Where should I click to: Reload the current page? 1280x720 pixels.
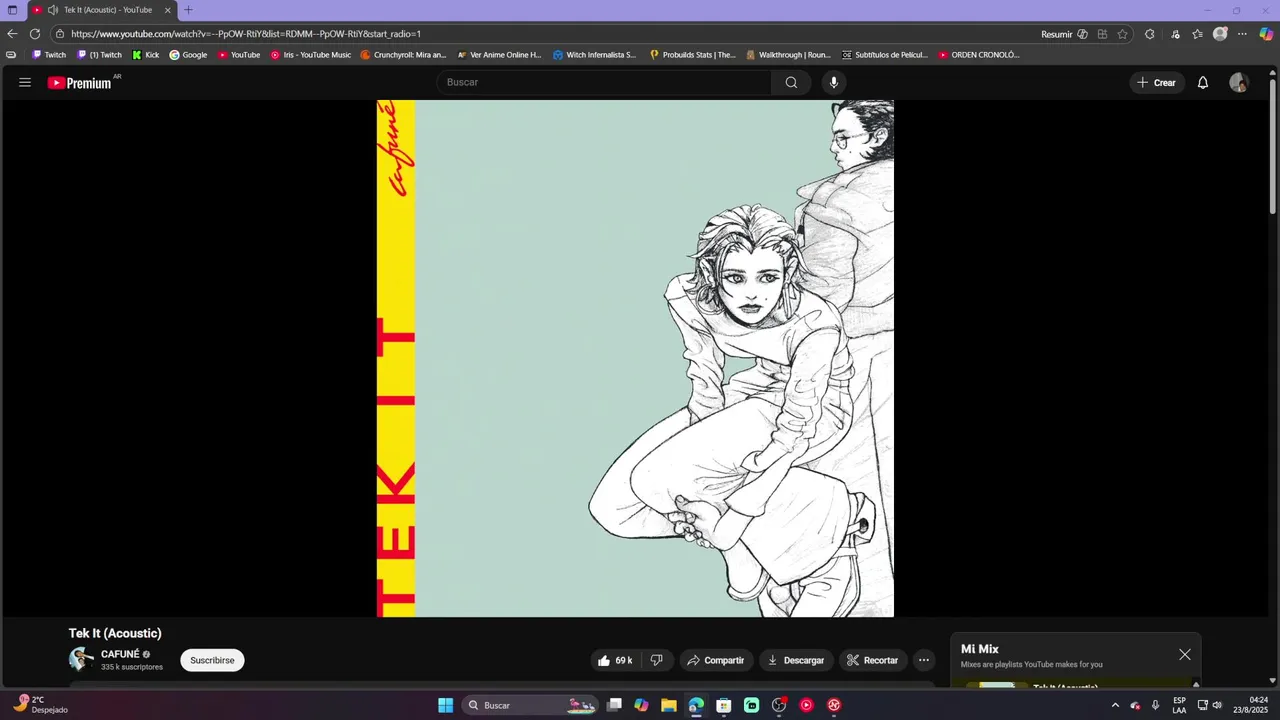click(x=35, y=33)
